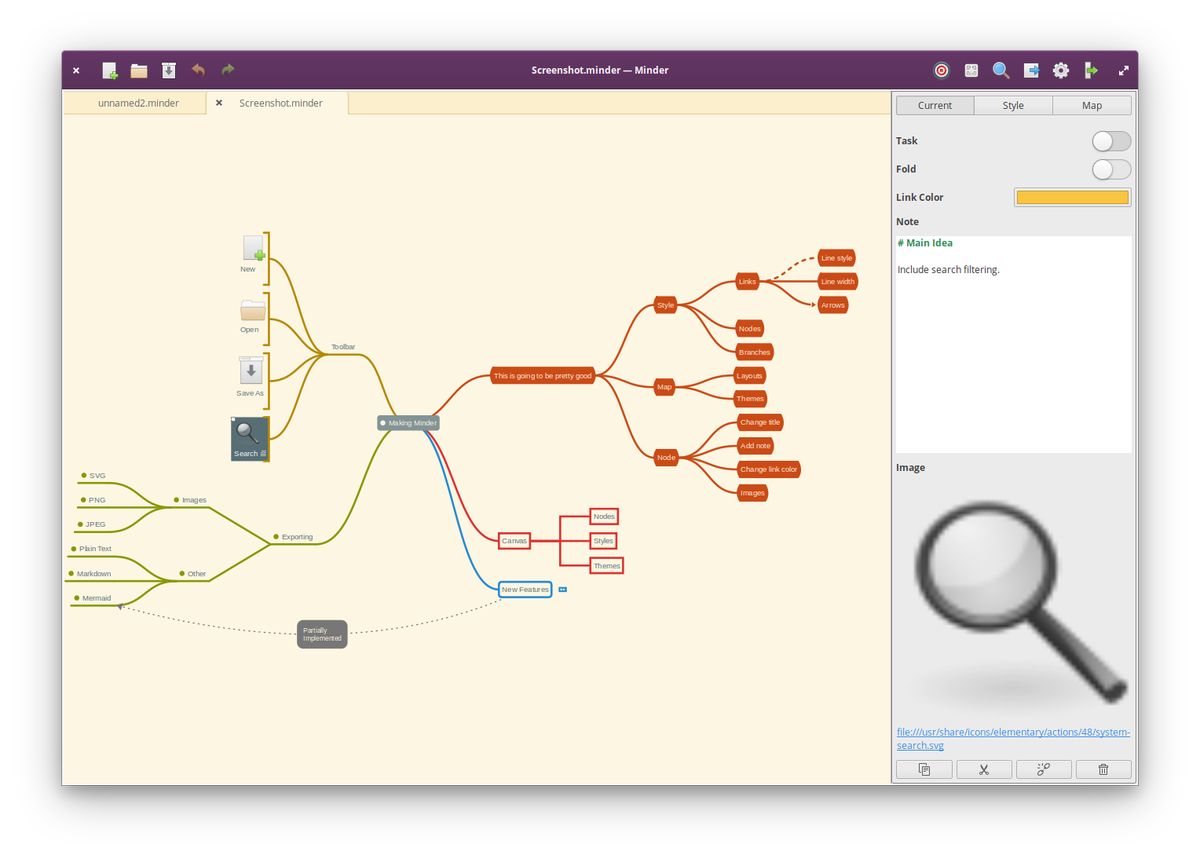Hide the properties sidebar using the green arrow icon
Viewport: 1200px width, 858px height.
pyautogui.click(x=1091, y=70)
